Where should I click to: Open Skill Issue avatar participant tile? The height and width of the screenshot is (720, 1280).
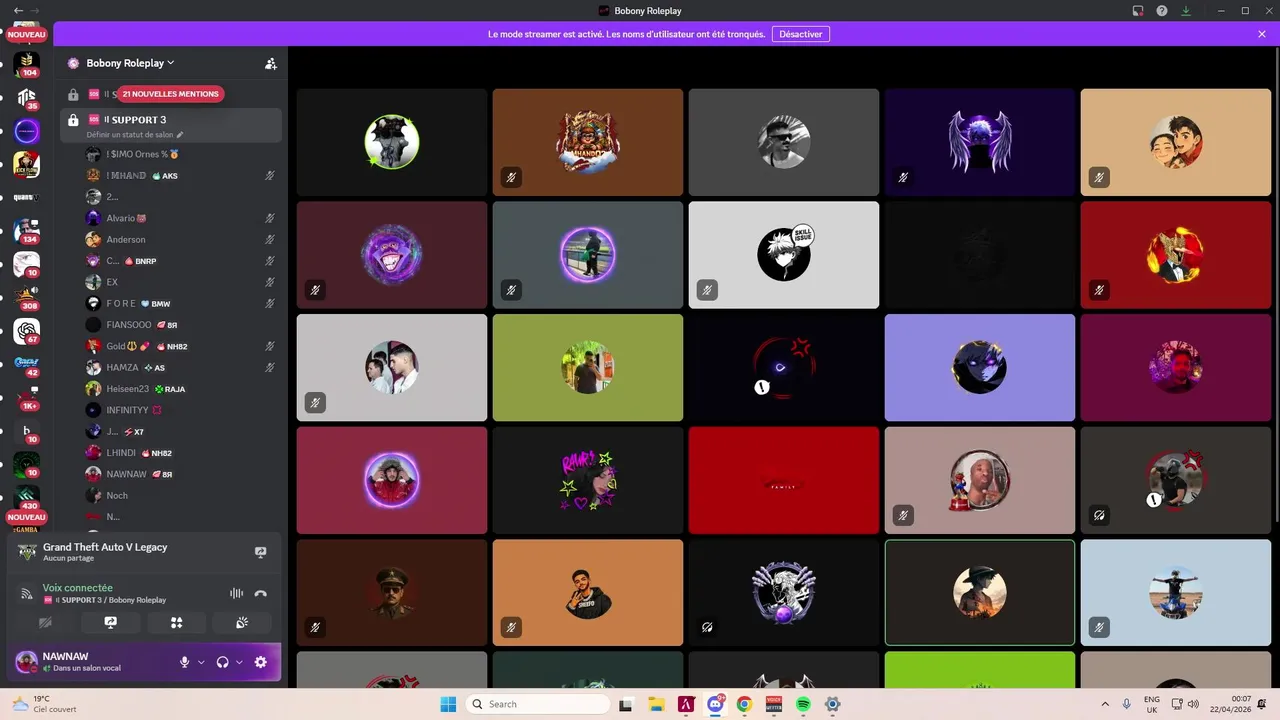click(x=784, y=255)
